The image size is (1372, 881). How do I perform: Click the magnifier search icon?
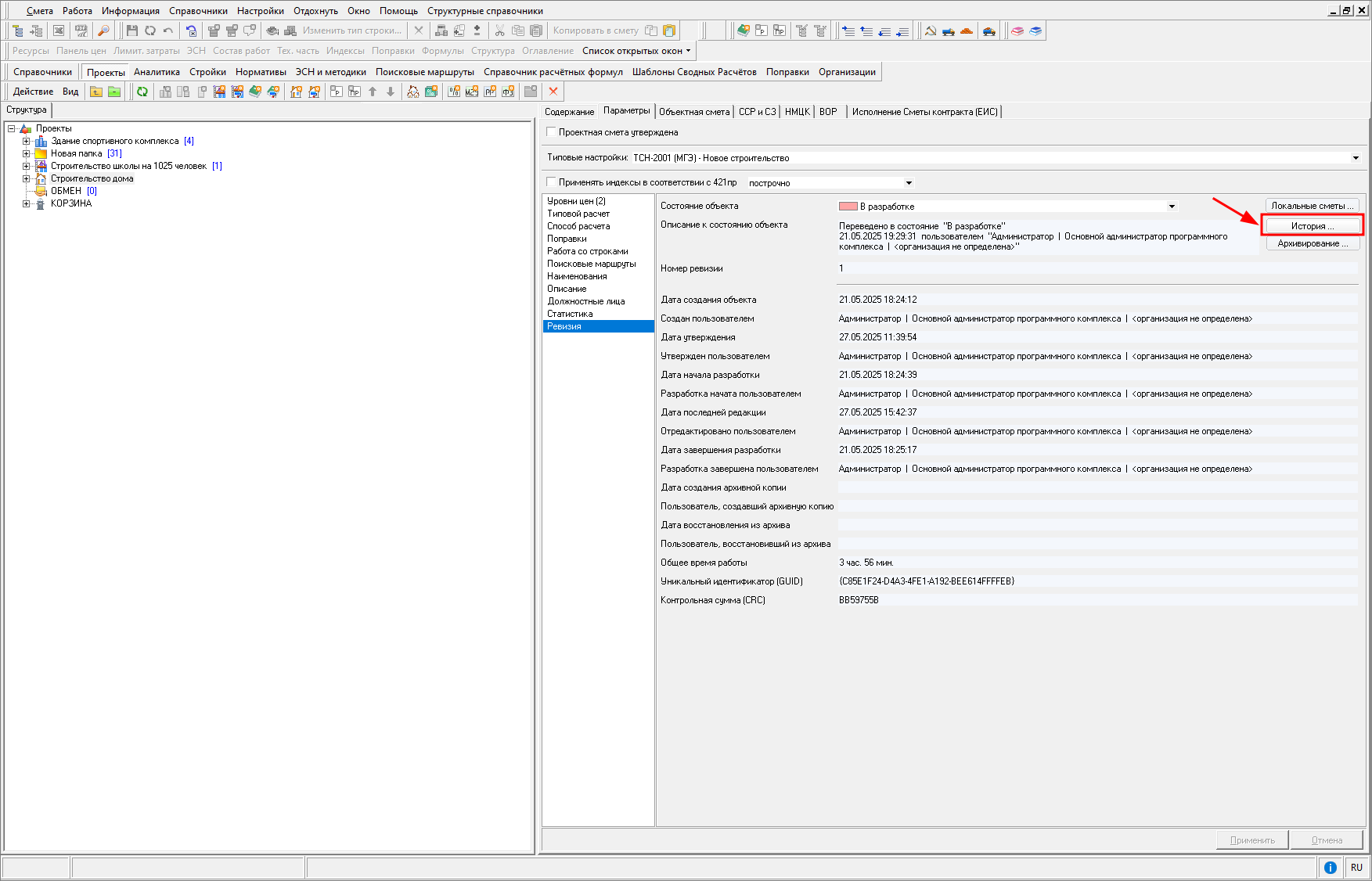[x=103, y=31]
